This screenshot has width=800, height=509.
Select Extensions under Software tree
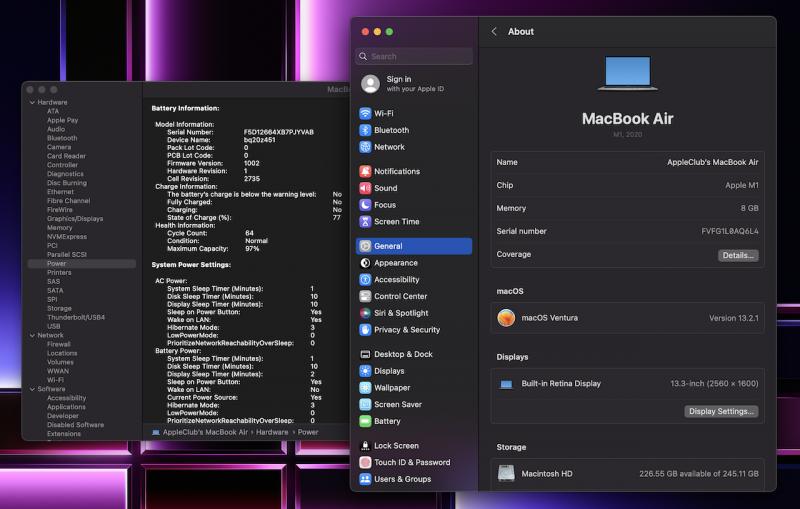(64, 434)
